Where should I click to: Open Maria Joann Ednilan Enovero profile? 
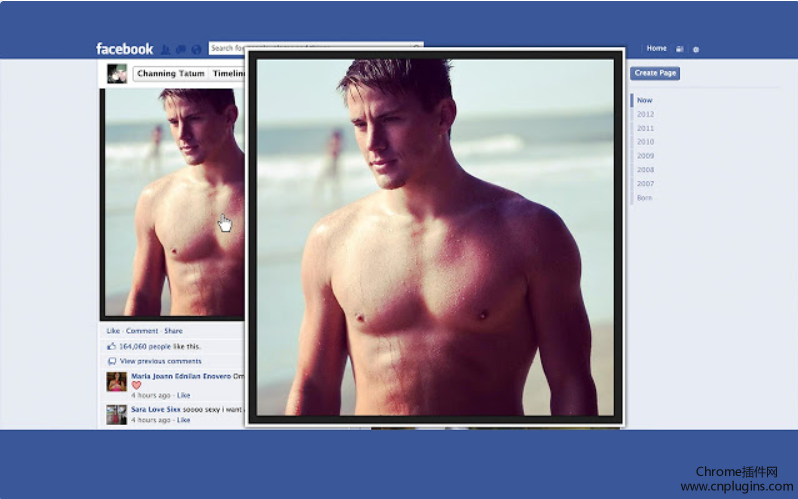coord(181,376)
